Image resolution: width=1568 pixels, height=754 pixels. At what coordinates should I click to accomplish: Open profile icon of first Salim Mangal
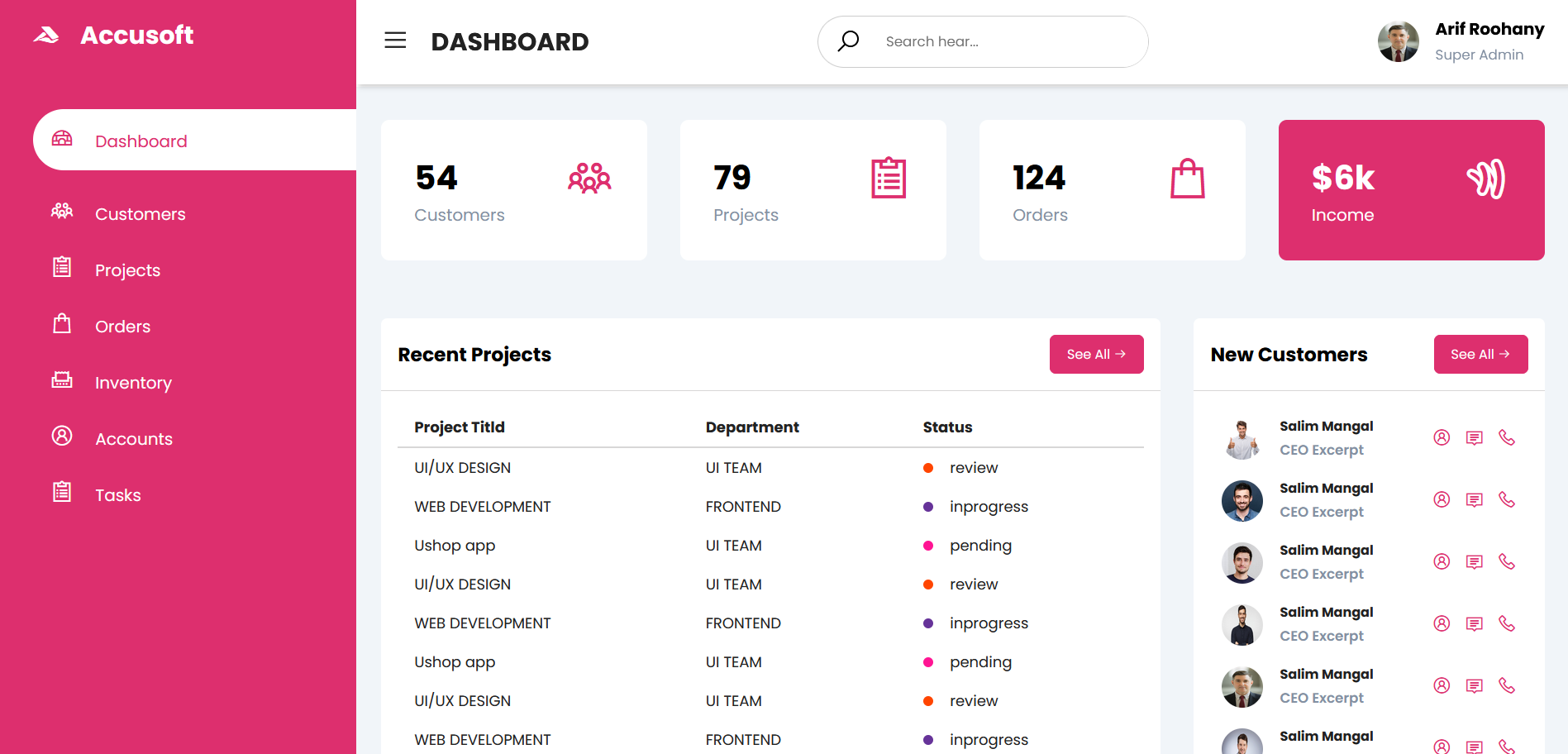point(1442,437)
